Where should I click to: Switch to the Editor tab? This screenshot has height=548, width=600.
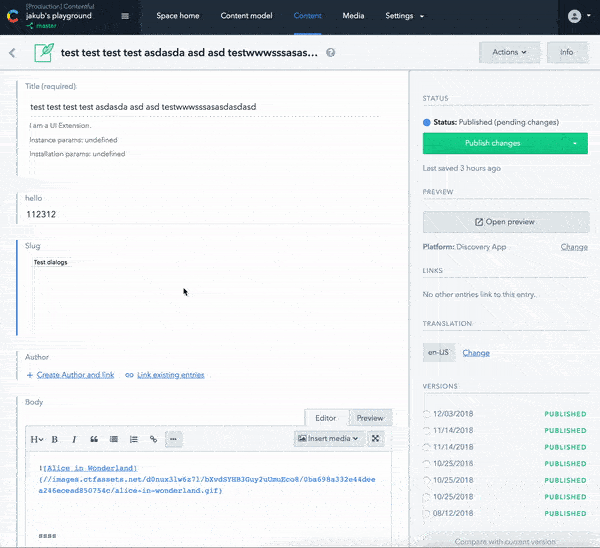326,418
